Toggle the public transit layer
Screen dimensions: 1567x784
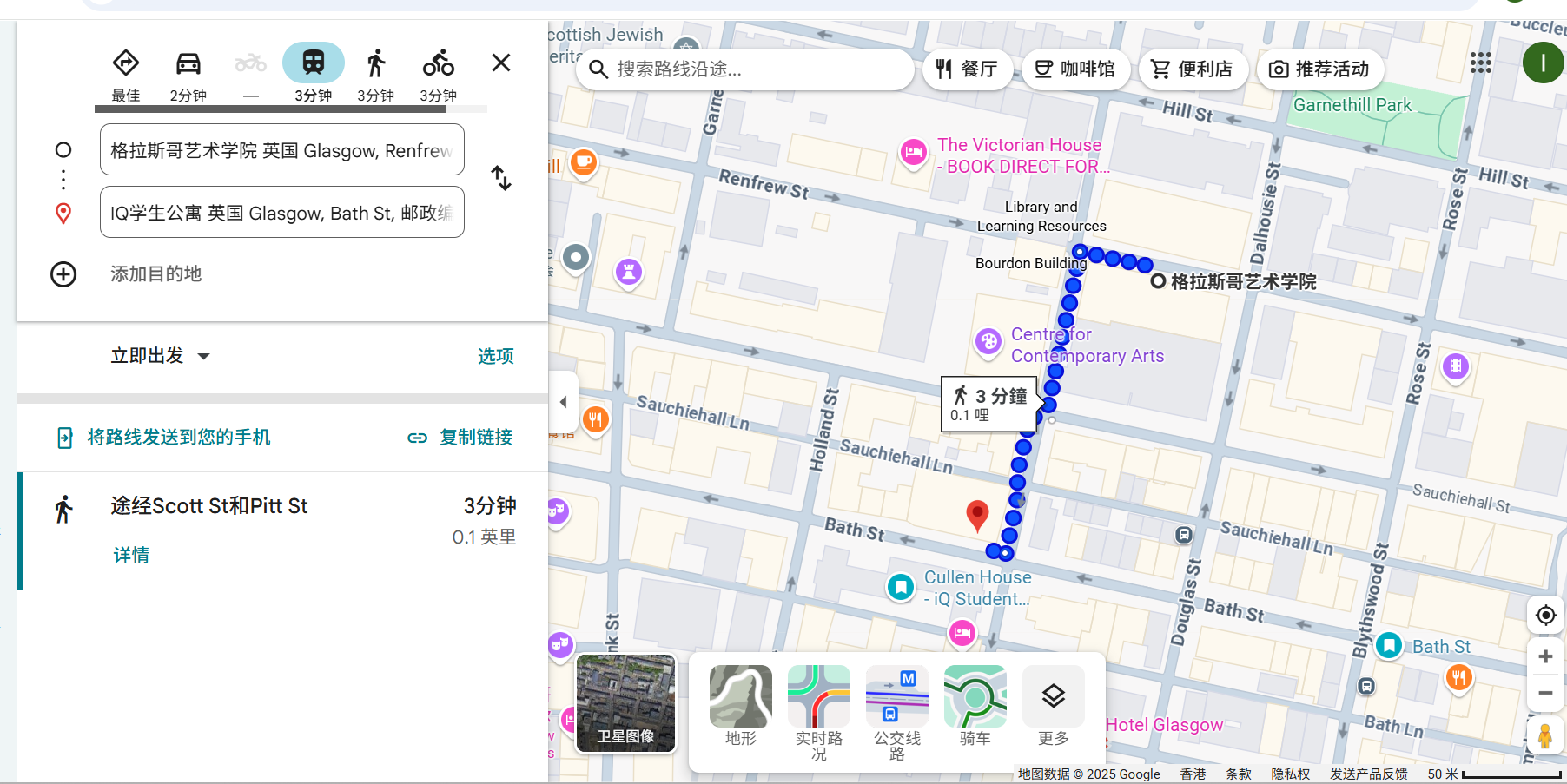pos(896,697)
